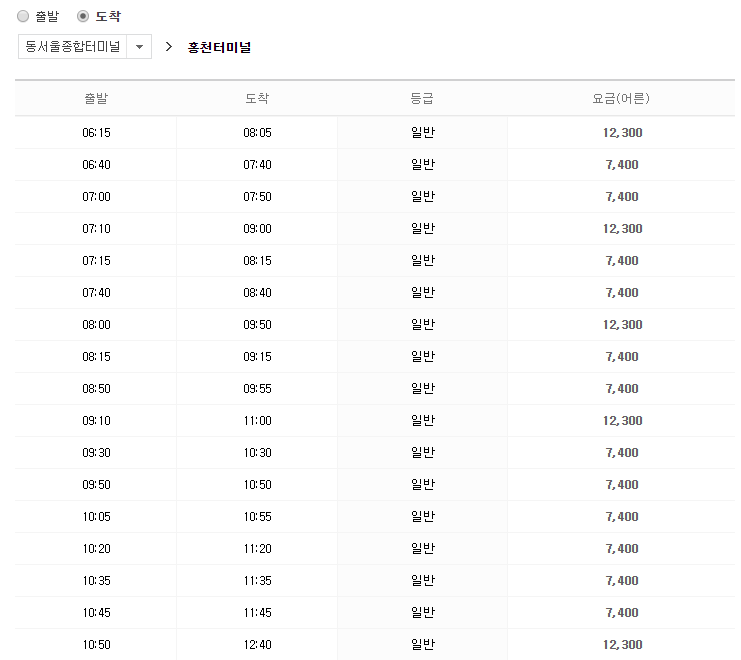
Task: Click the 출발 column header
Action: tap(96, 98)
